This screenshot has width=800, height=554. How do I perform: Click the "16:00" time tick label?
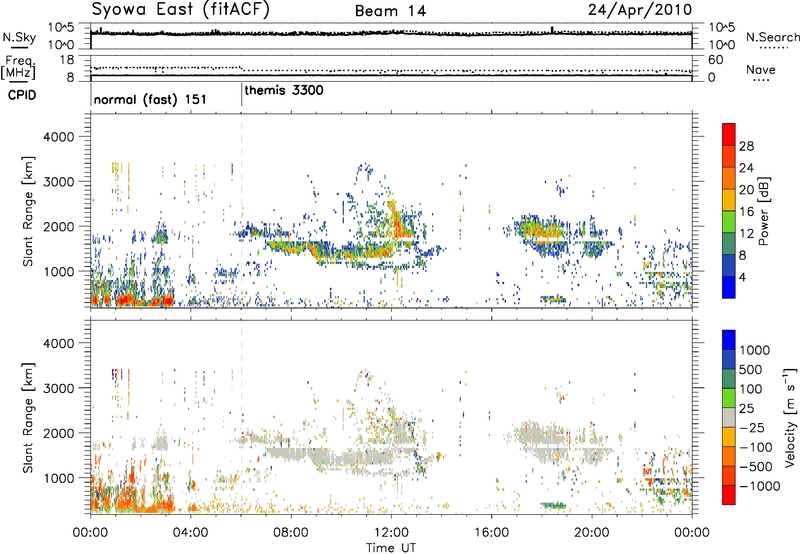click(491, 533)
